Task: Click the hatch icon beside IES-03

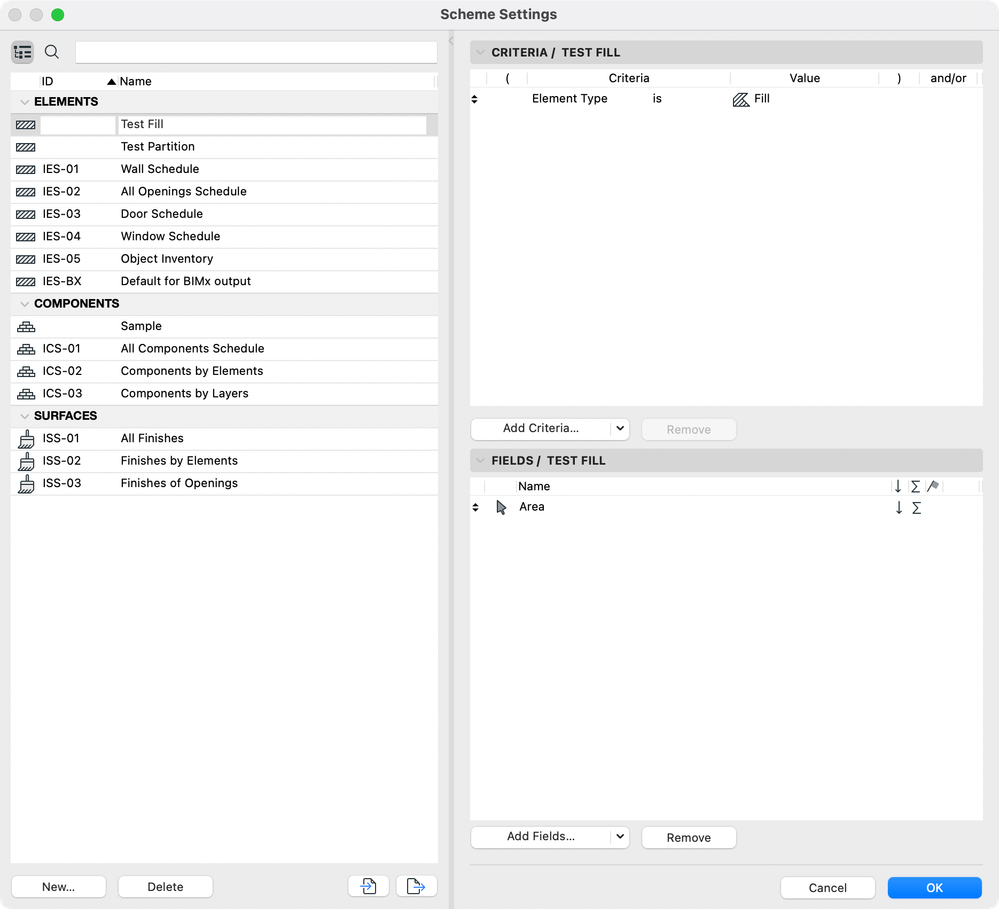Action: tap(25, 214)
